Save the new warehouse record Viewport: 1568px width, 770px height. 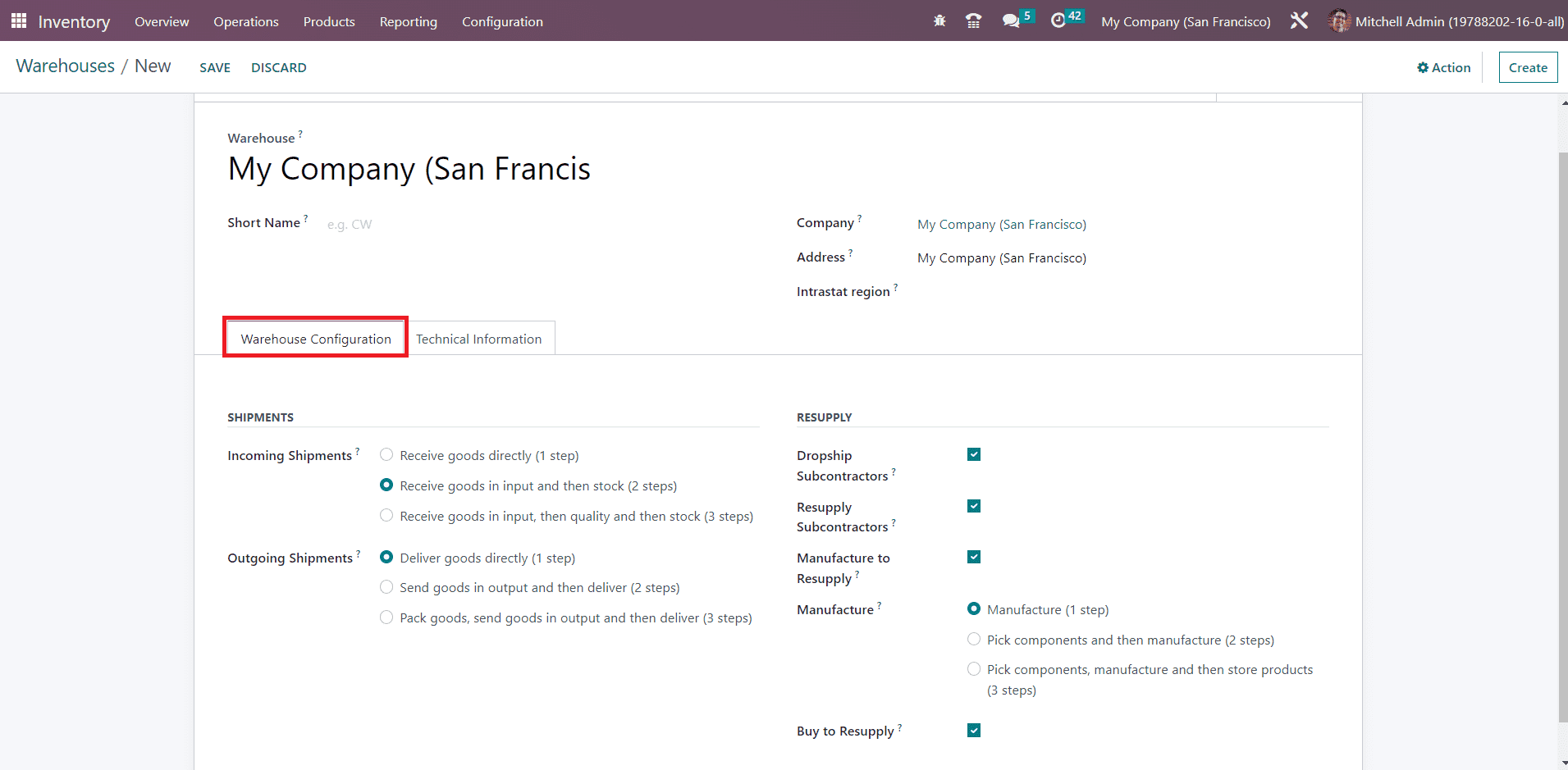pyautogui.click(x=215, y=67)
